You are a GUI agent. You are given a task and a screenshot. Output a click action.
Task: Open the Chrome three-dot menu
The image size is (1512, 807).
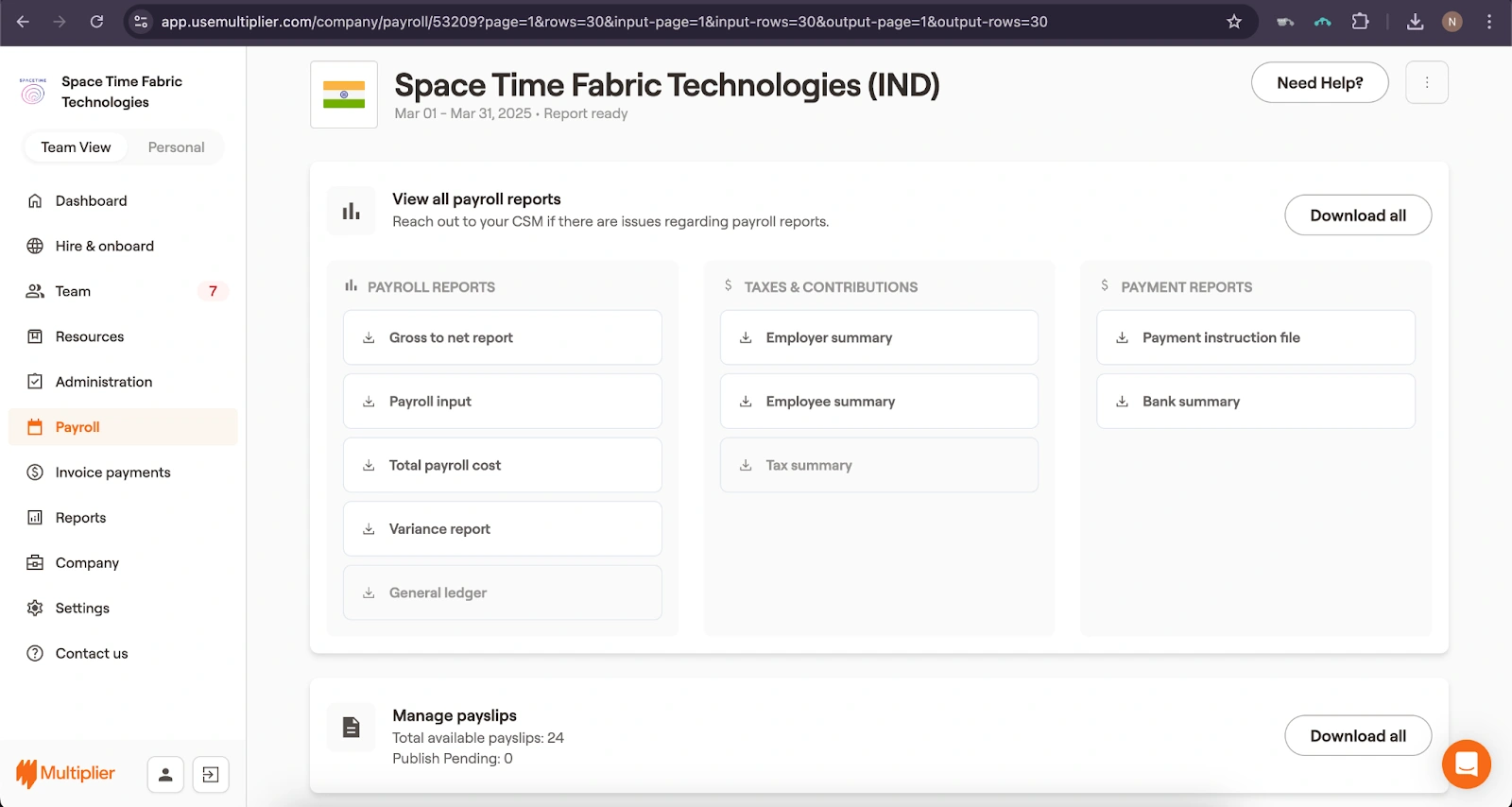(x=1489, y=22)
